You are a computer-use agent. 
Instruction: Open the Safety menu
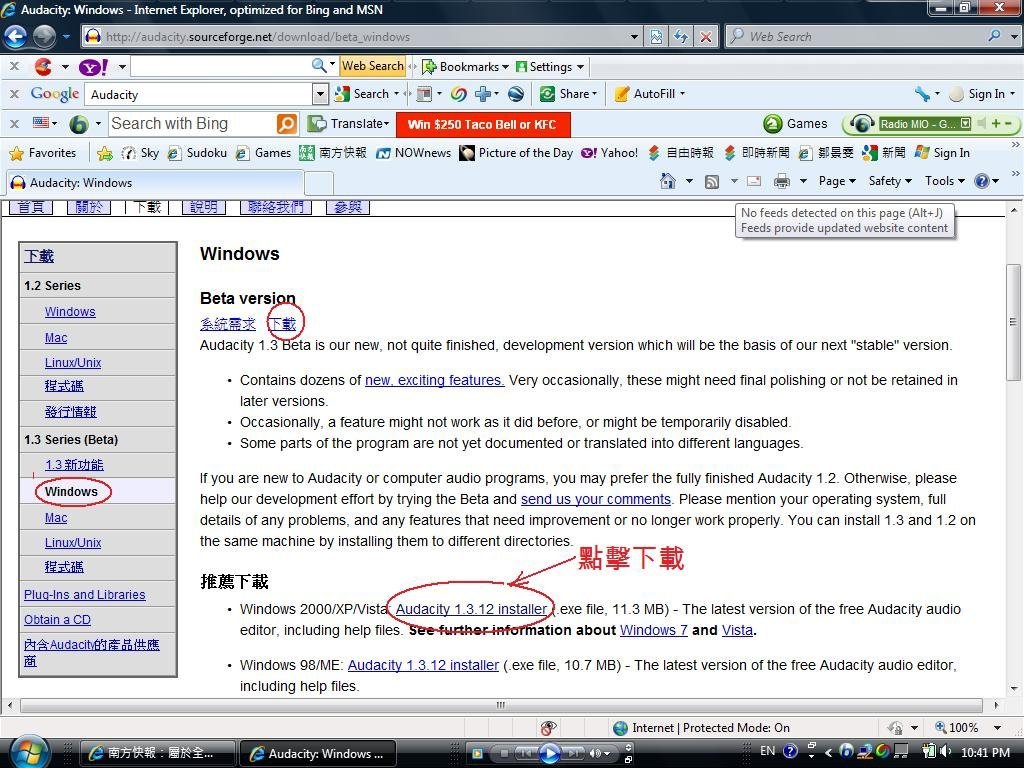click(889, 181)
